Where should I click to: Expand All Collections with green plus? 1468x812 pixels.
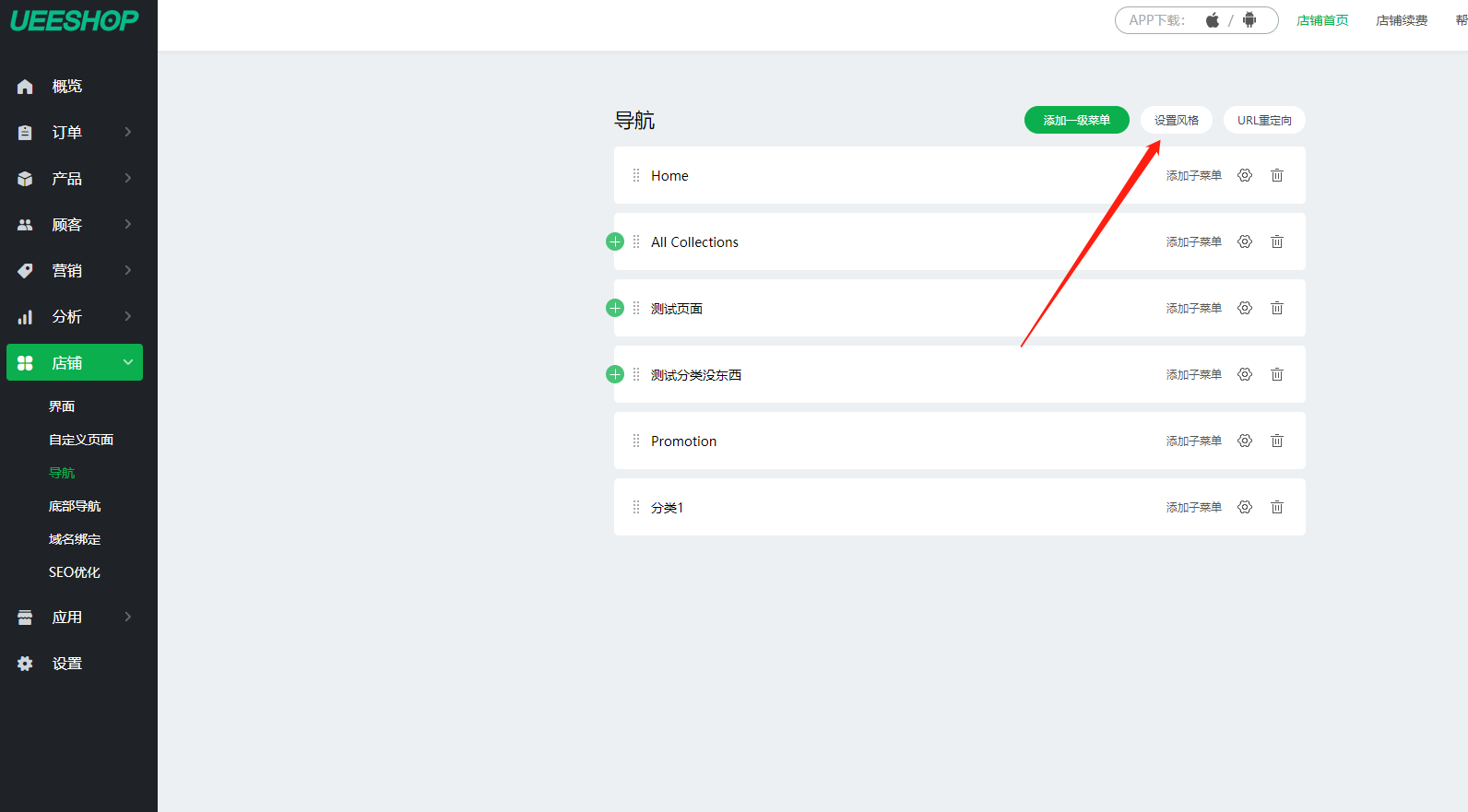point(615,241)
